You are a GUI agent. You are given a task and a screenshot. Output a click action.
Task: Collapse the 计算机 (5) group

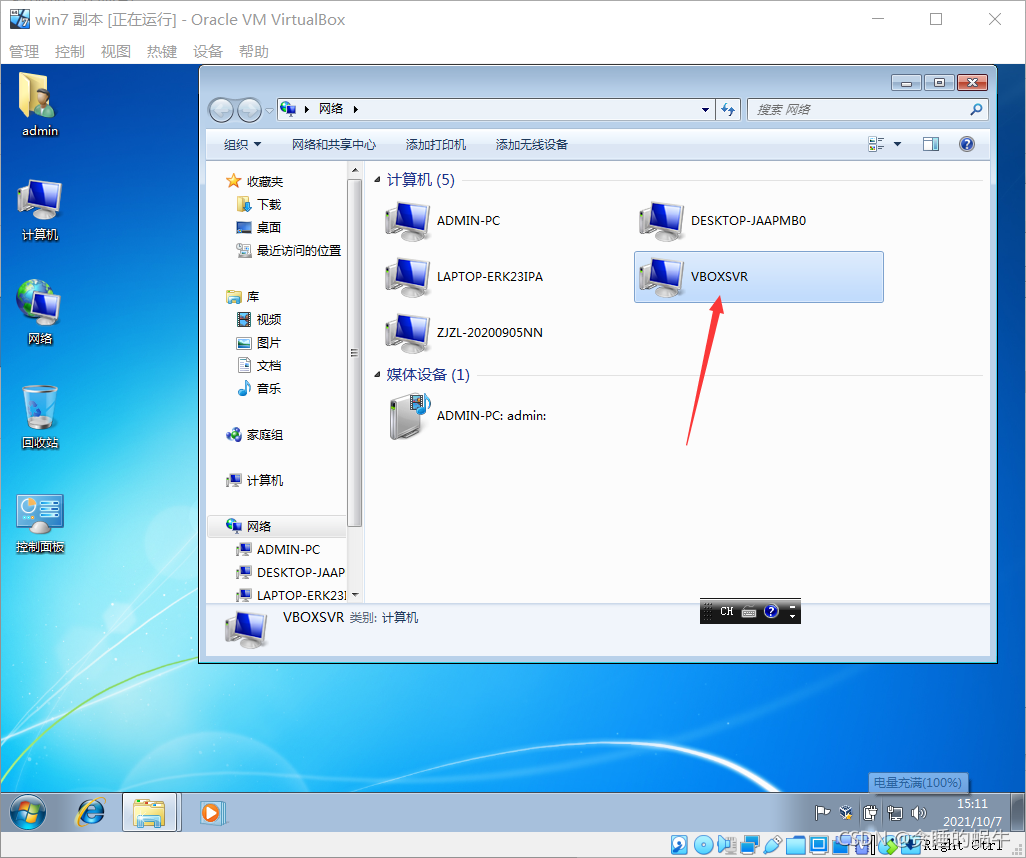click(x=378, y=179)
